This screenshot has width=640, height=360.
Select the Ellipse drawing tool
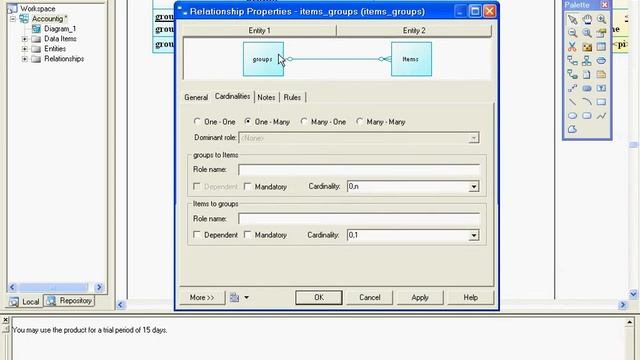click(572, 116)
